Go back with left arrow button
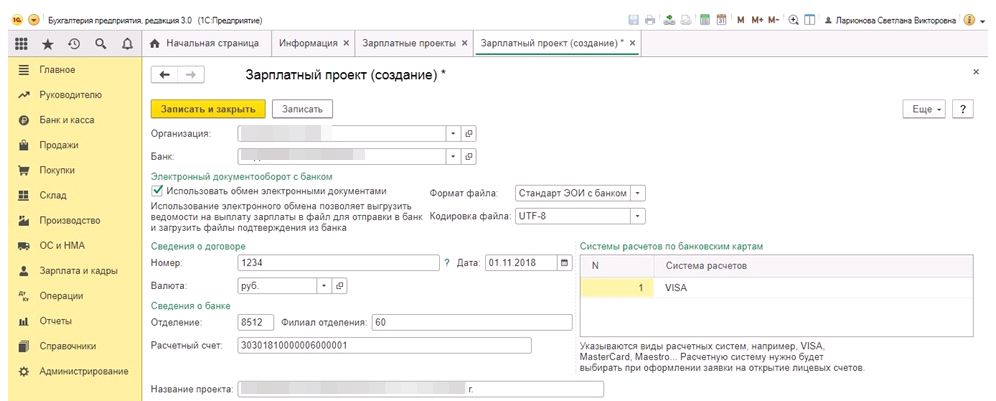Image resolution: width=996 pixels, height=401 pixels. pos(165,75)
